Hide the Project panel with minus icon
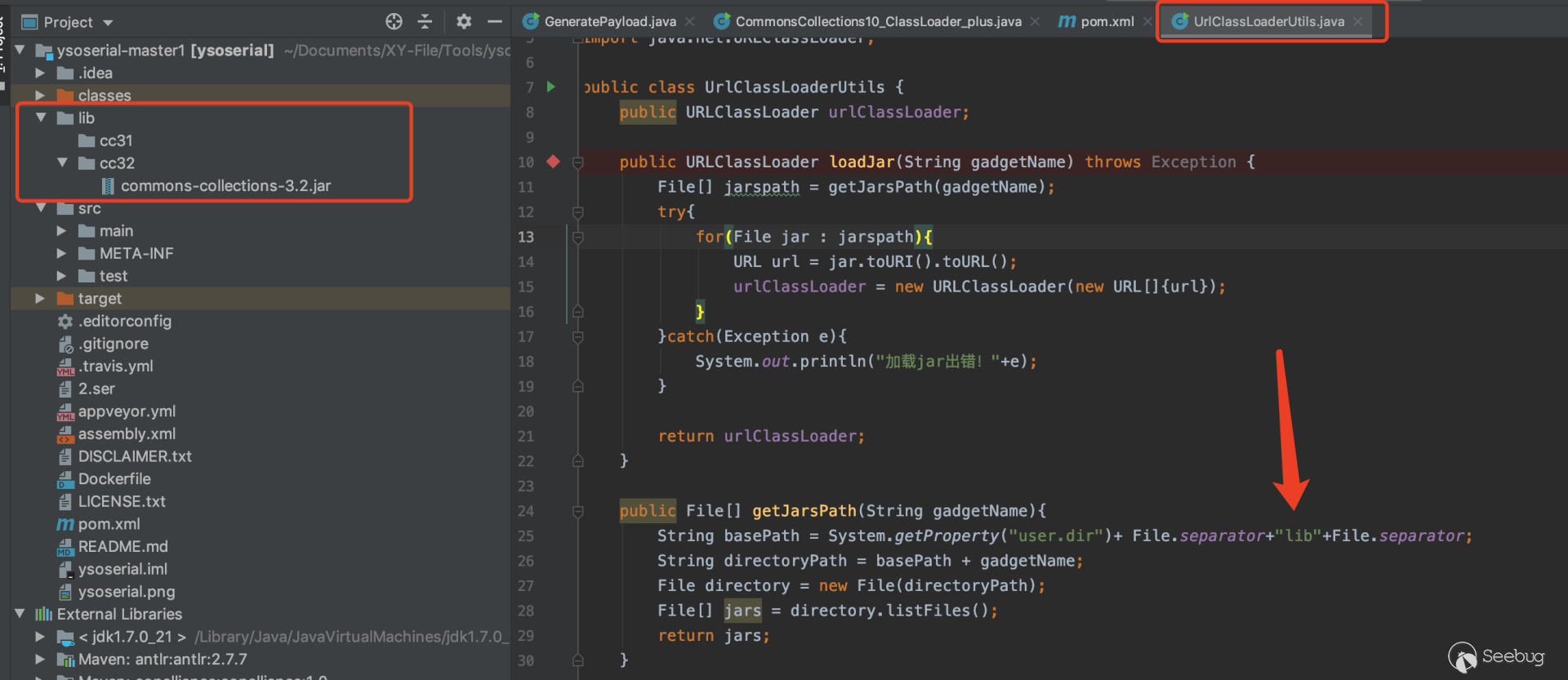The width and height of the screenshot is (1568, 680). coord(494,22)
